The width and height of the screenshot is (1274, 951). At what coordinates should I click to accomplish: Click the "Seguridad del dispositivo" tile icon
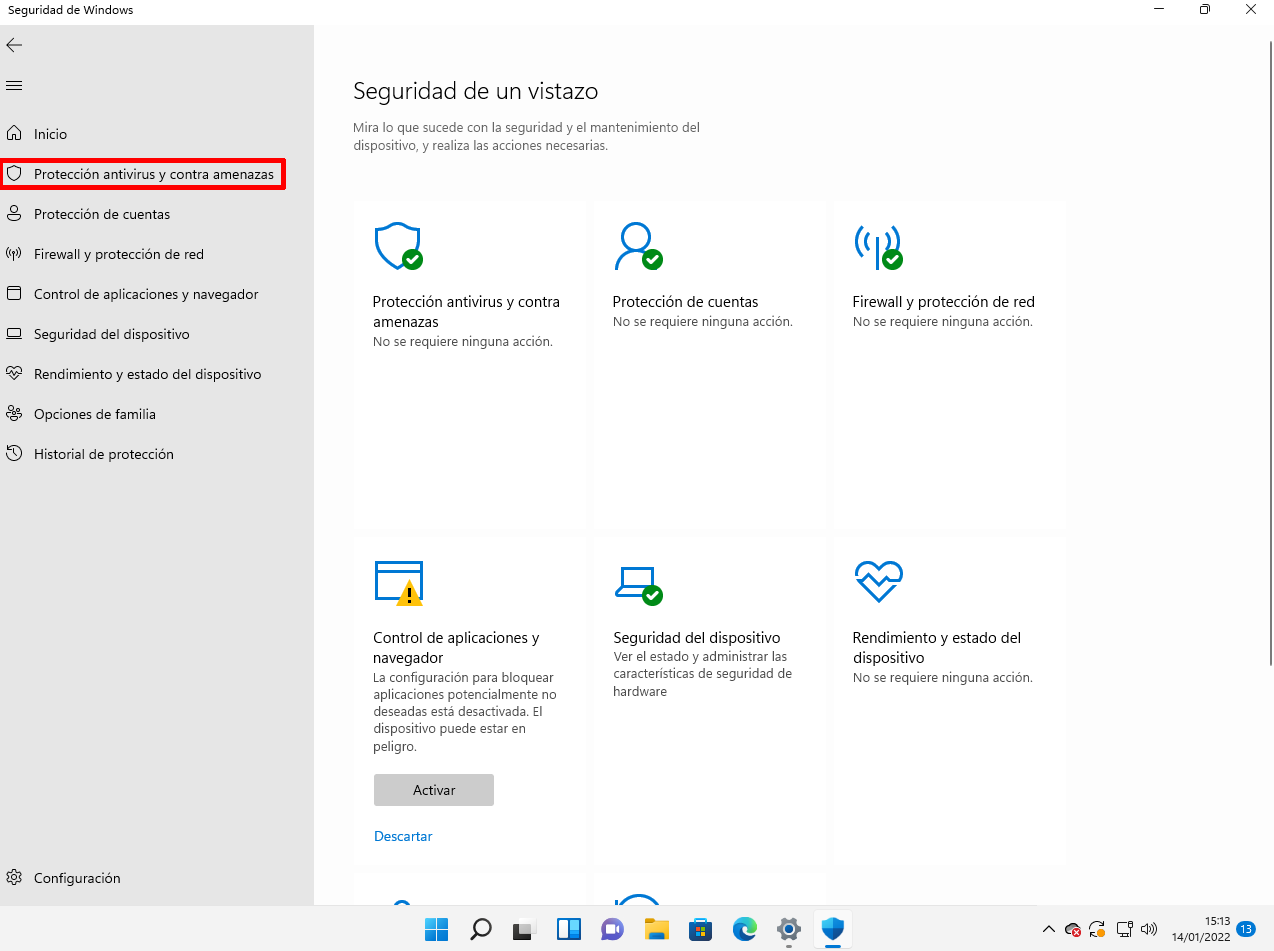click(x=637, y=583)
